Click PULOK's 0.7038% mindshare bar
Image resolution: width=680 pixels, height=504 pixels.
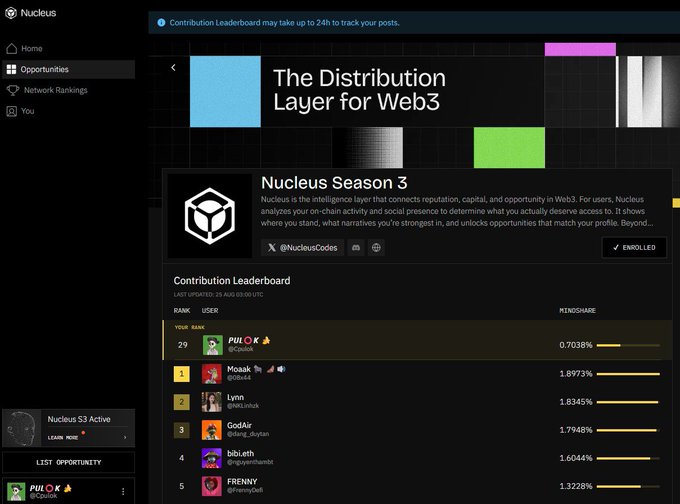tap(628, 345)
